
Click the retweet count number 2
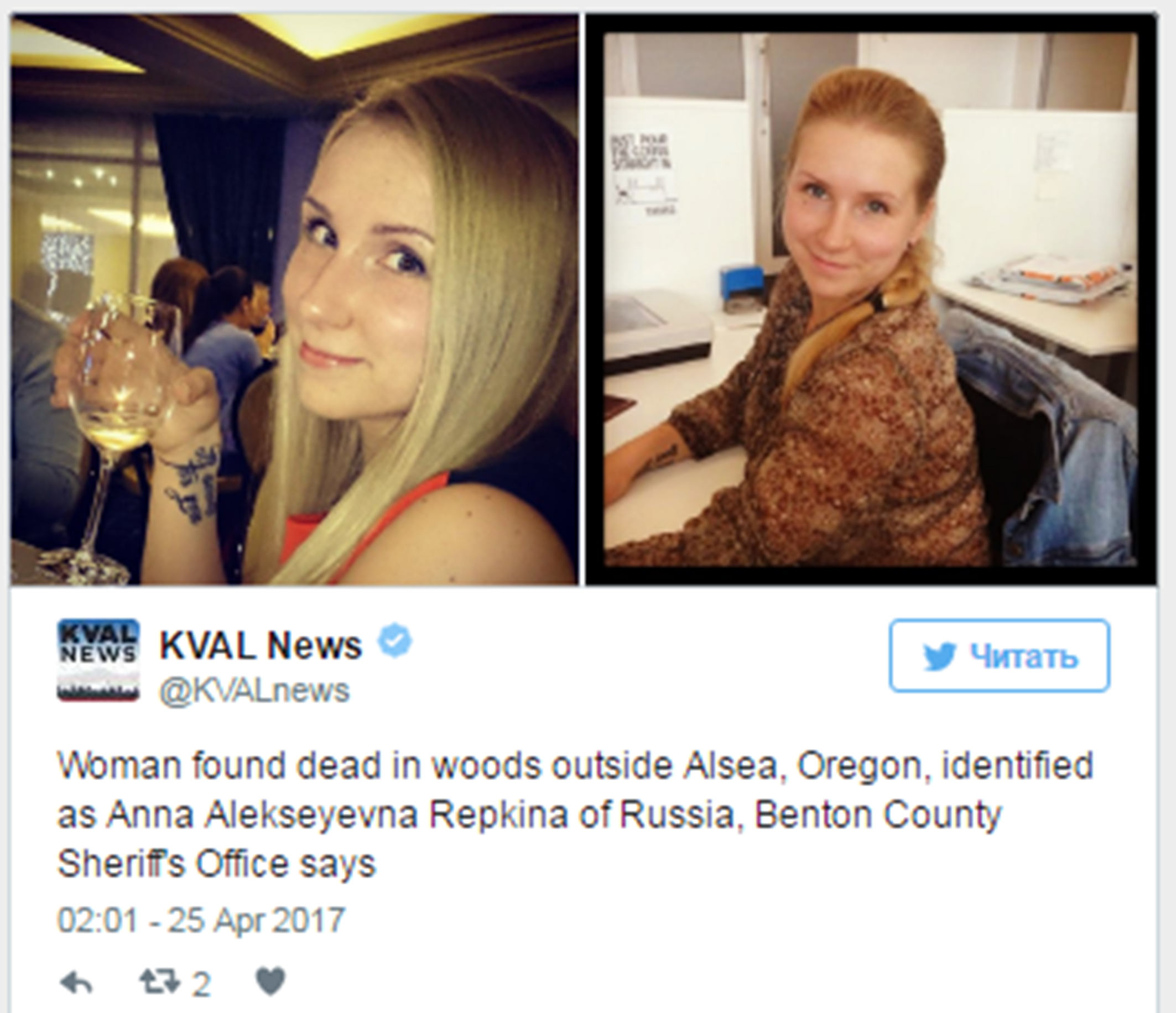pos(201,984)
